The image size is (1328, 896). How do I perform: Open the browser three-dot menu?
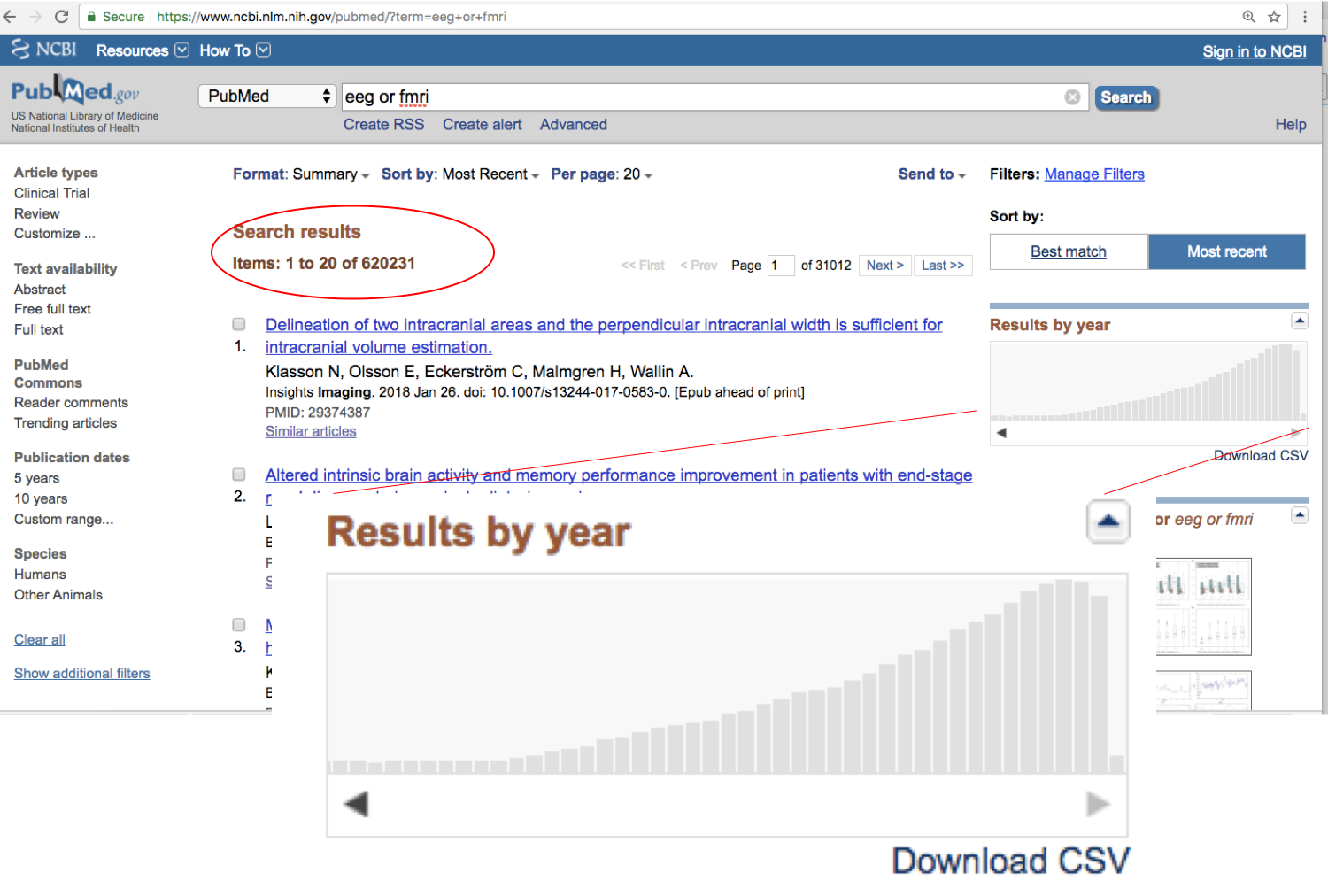click(x=1305, y=17)
